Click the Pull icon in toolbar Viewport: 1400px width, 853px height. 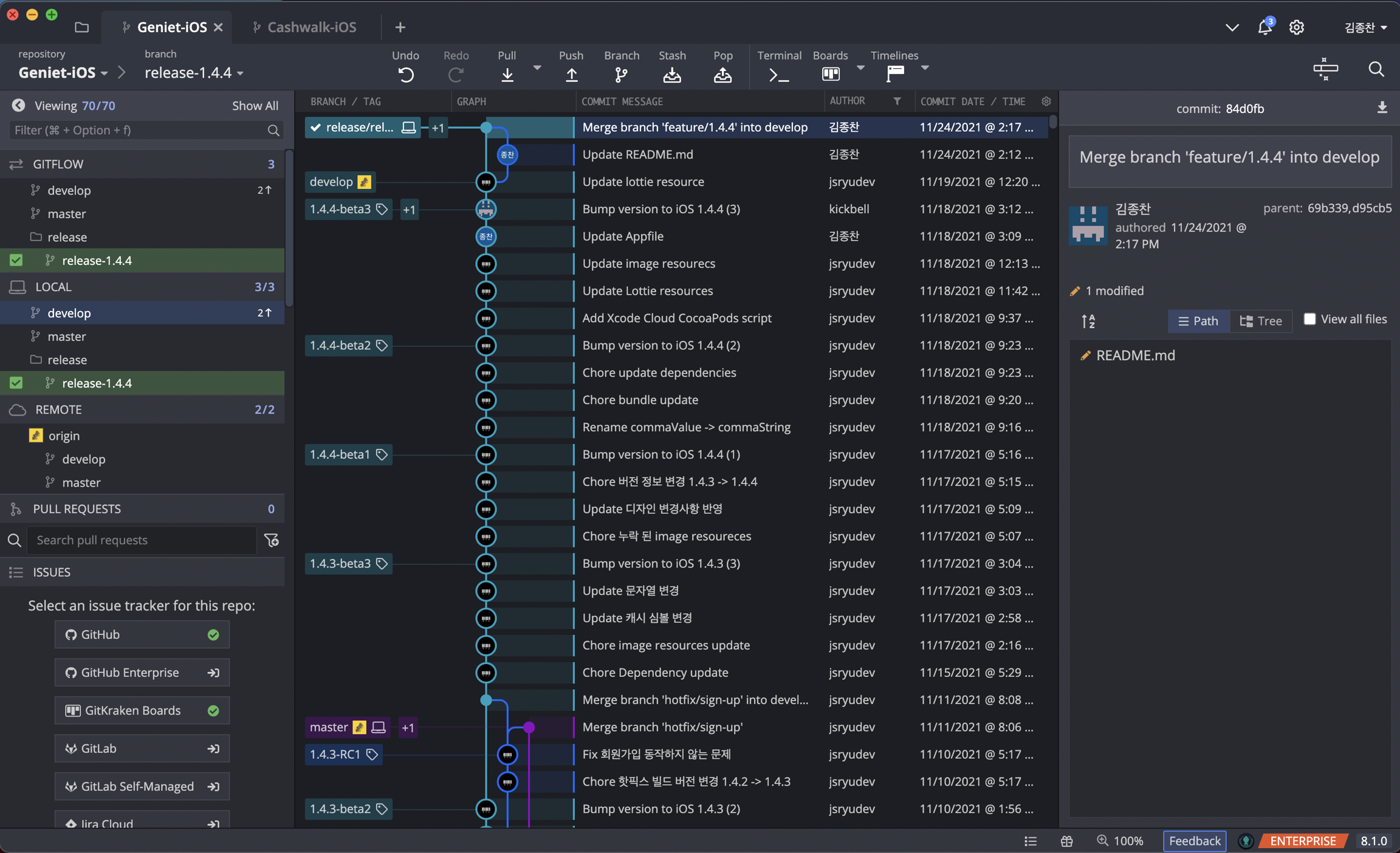coord(507,74)
